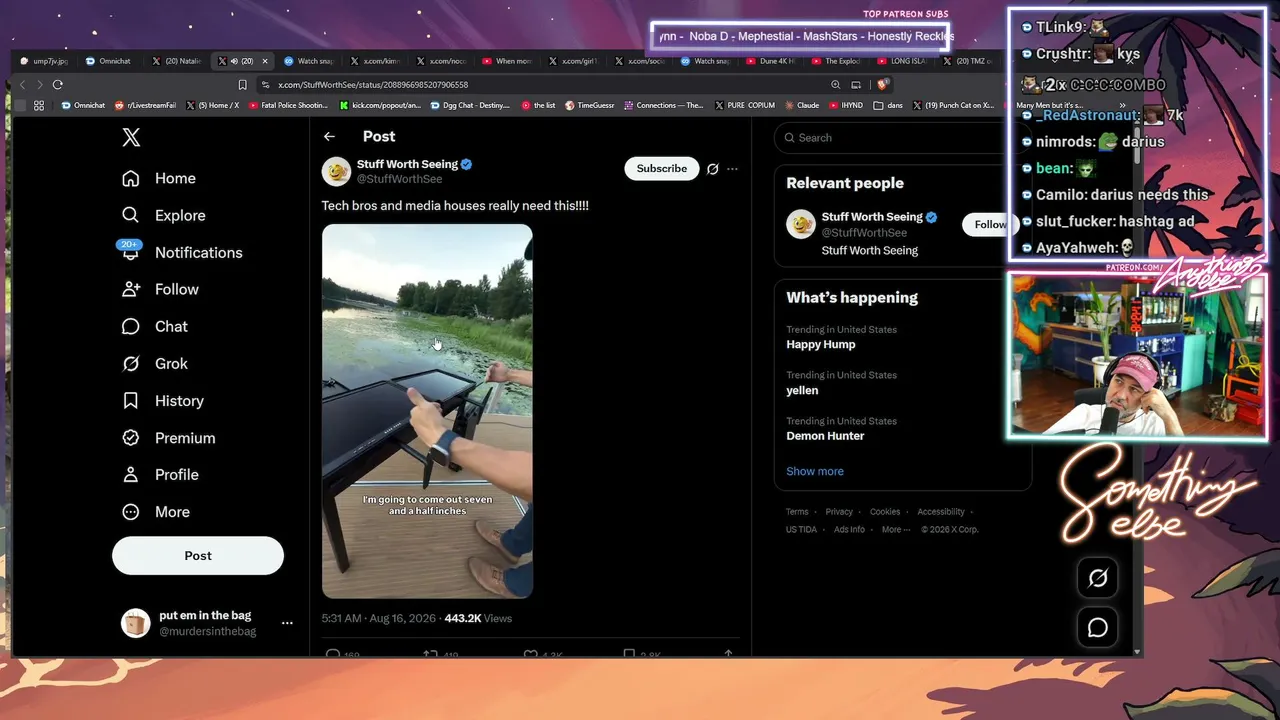1280x720 pixels.
Task: Open the Accessibility footer link
Action: pyautogui.click(x=941, y=512)
